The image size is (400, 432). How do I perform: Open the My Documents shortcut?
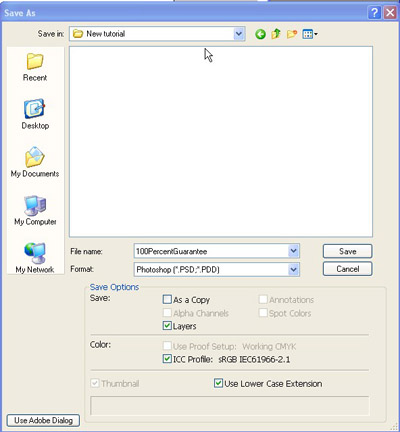(35, 162)
